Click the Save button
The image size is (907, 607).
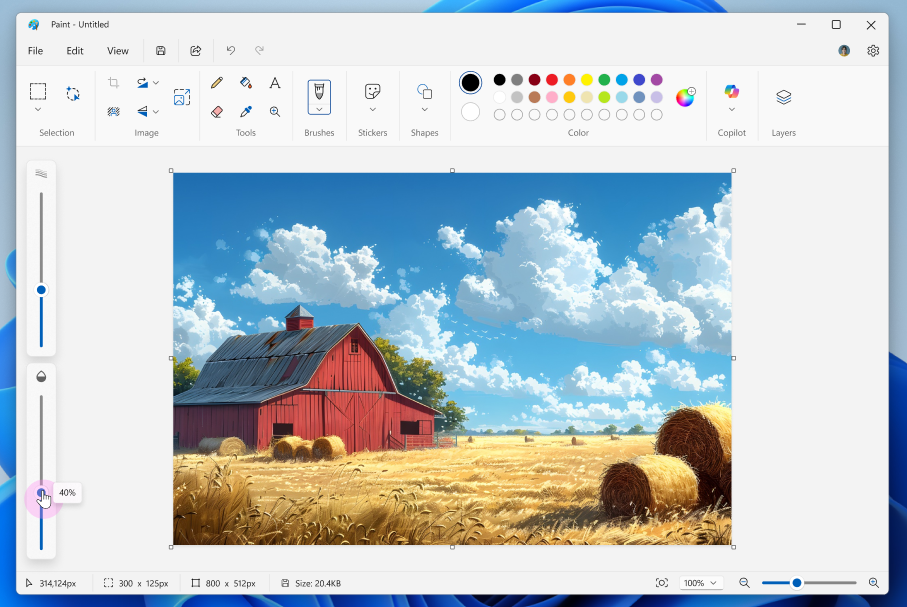(160, 50)
